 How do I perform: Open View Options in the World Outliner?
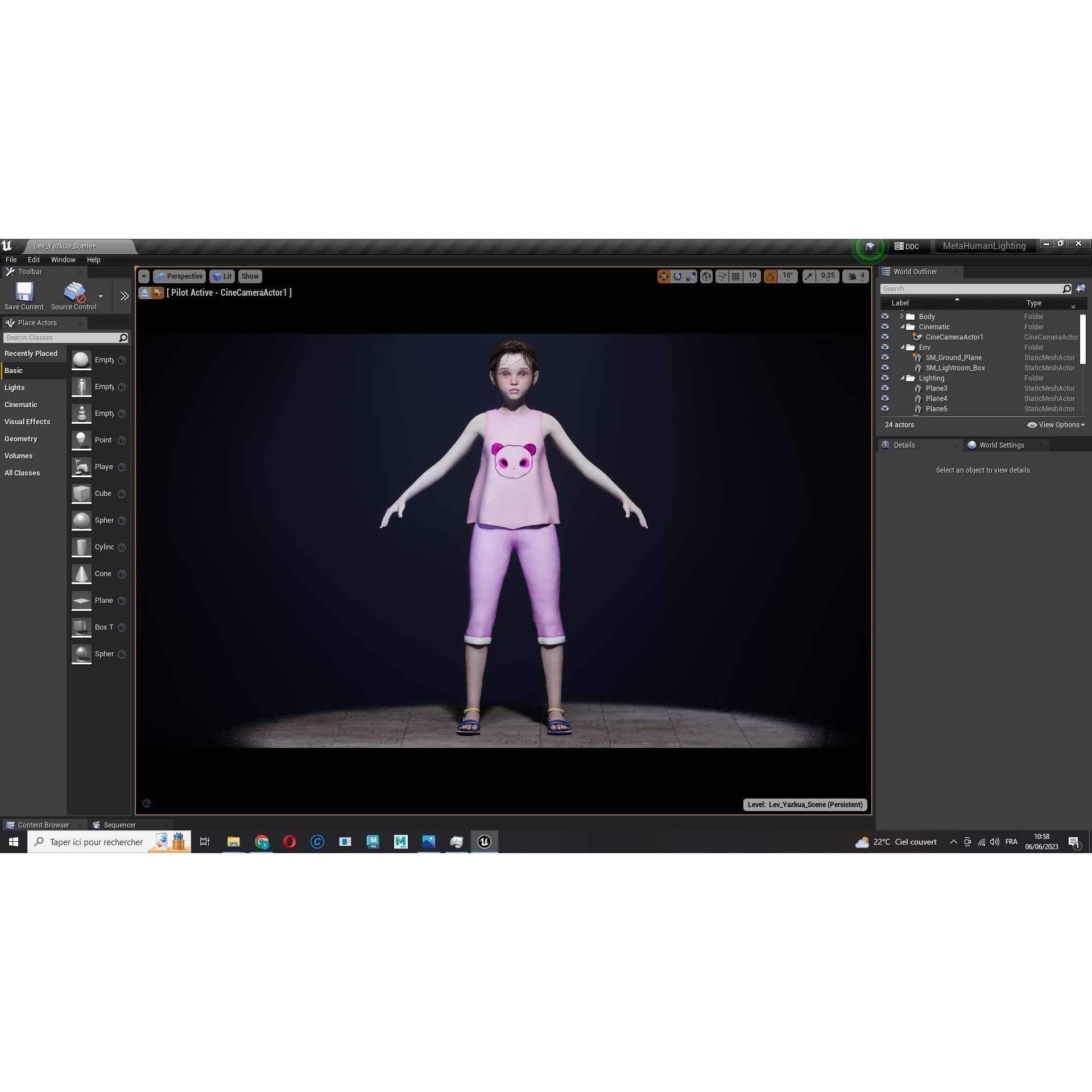click(x=1056, y=425)
